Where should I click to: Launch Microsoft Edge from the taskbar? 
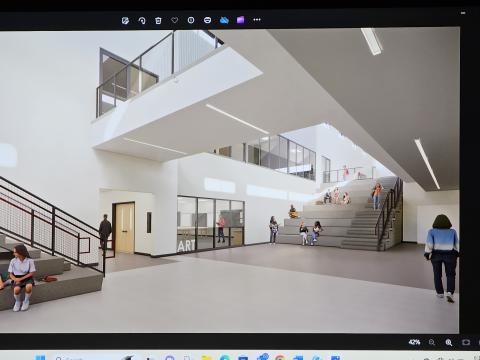[225, 358]
